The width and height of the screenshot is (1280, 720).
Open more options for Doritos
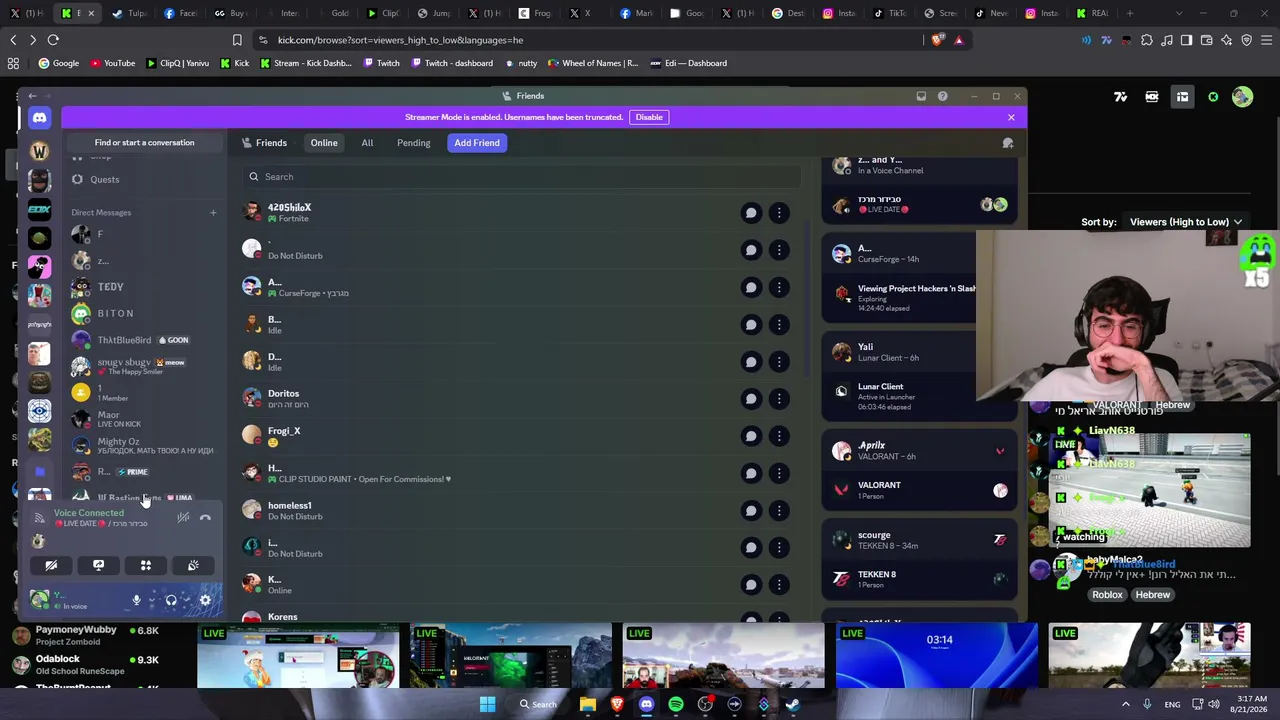pyautogui.click(x=779, y=399)
